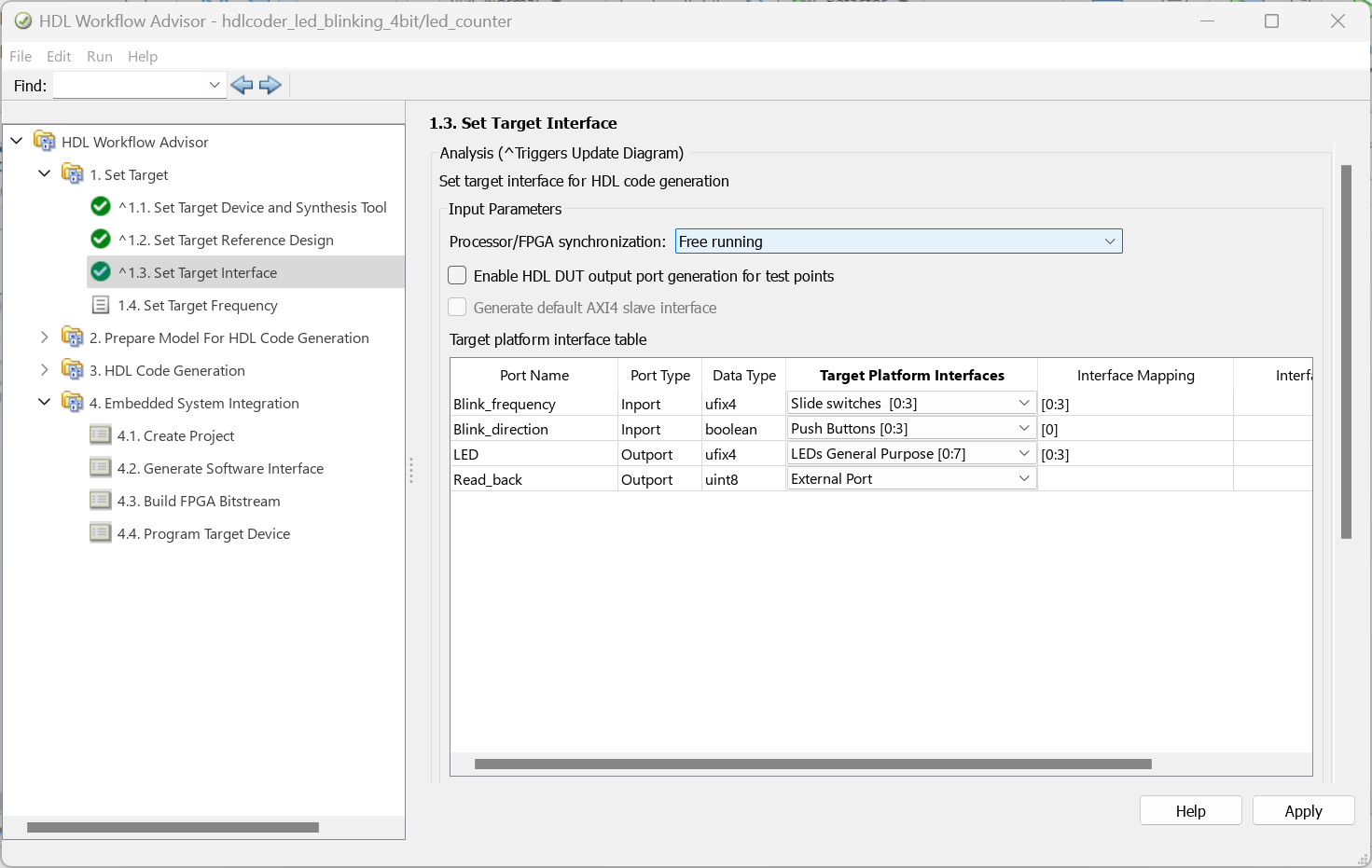The image size is (1372, 868).
Task: Click the 4.3 Build FPGA Bitstream icon
Action: [x=101, y=501]
